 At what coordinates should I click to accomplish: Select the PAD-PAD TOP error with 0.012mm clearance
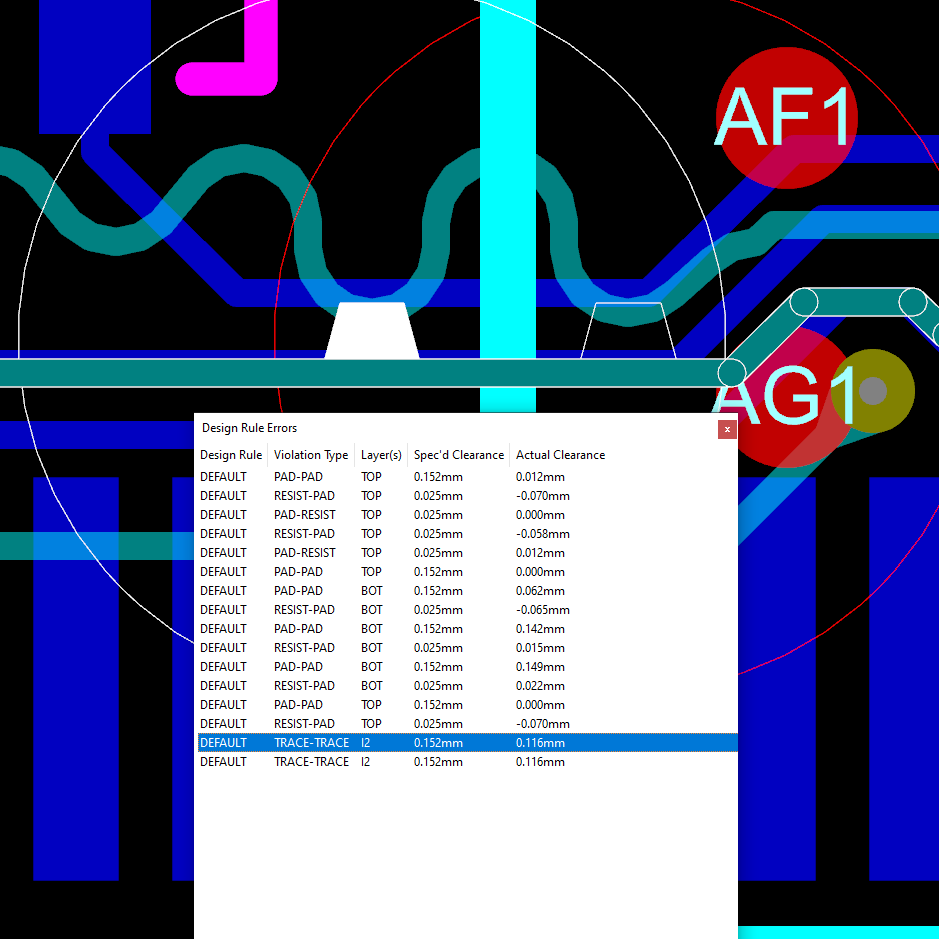[x=400, y=477]
